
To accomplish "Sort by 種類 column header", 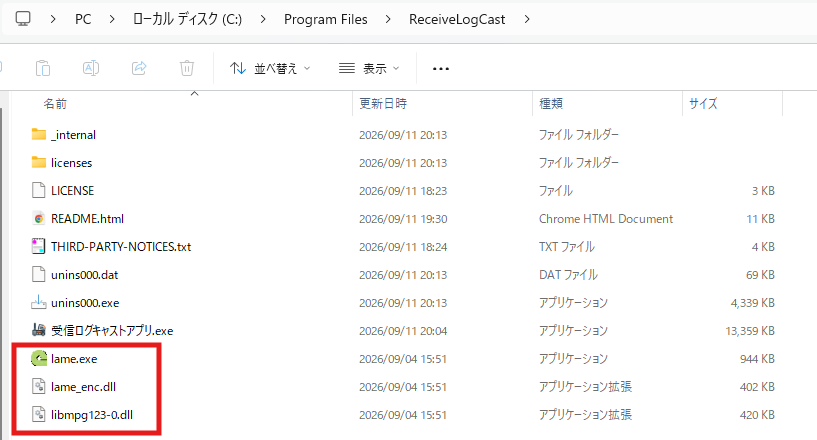I will click(x=551, y=104).
